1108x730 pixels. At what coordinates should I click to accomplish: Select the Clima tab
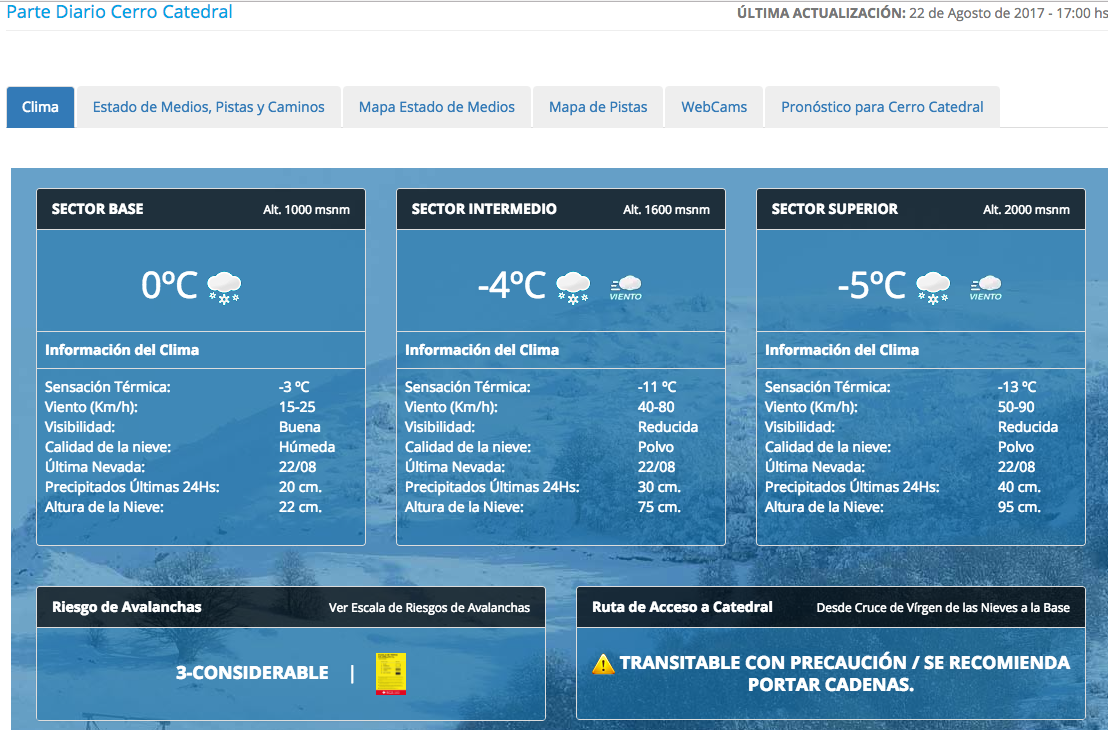pyautogui.click(x=40, y=107)
